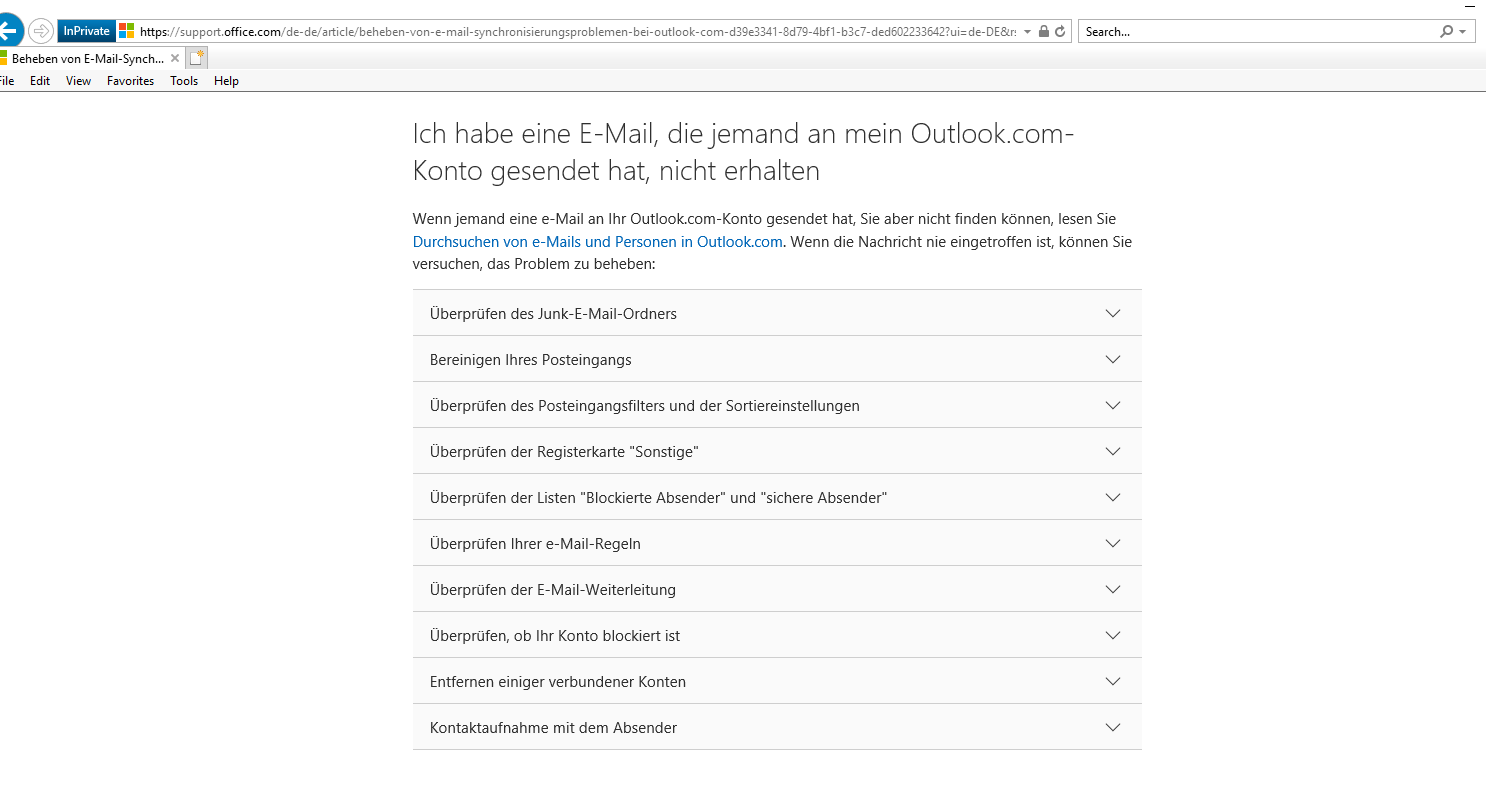This screenshot has height=786, width=1486.
Task: Open the Help menu
Action: [226, 81]
